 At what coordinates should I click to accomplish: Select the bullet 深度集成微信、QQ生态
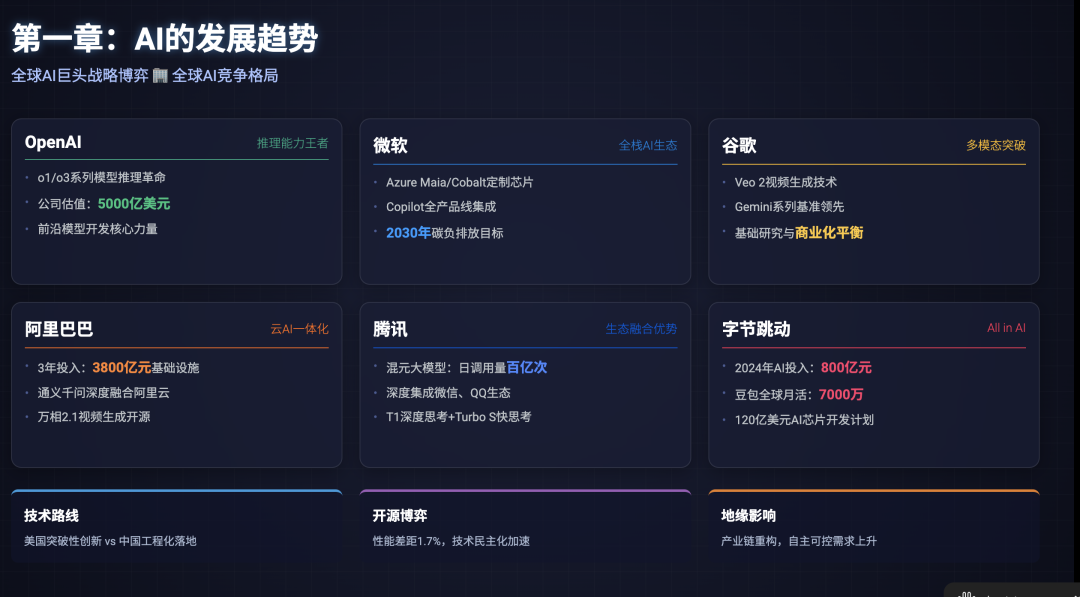point(448,393)
